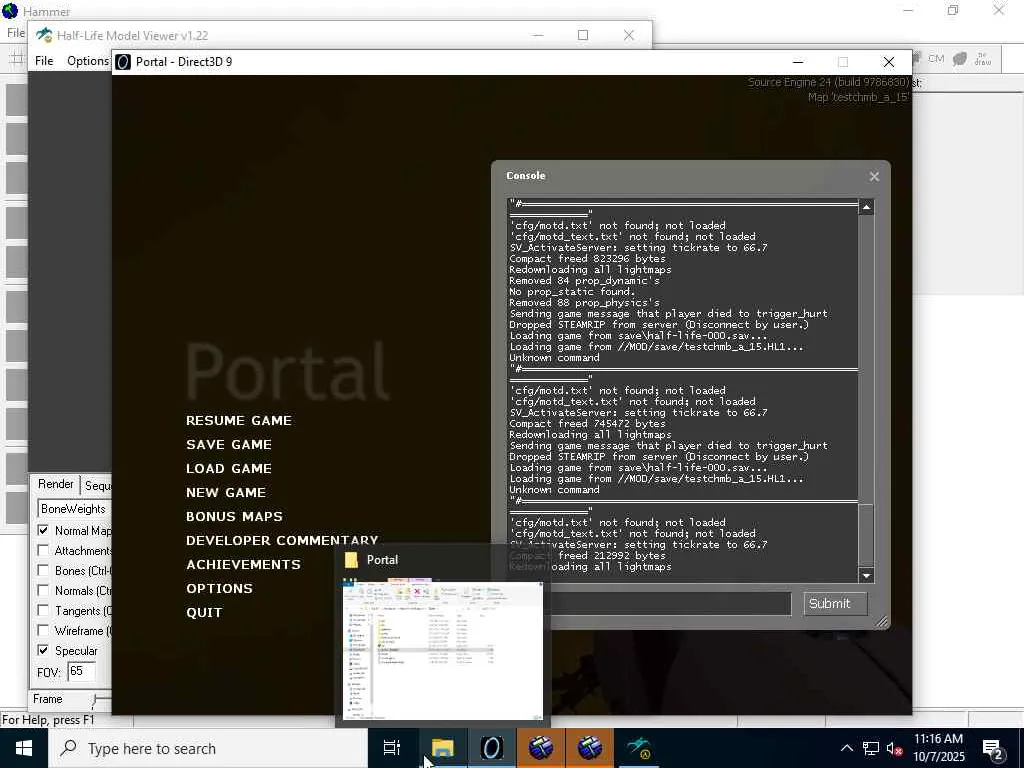This screenshot has height=768, width=1024.
Task: Open Options in Portal main menu
Action: point(219,588)
